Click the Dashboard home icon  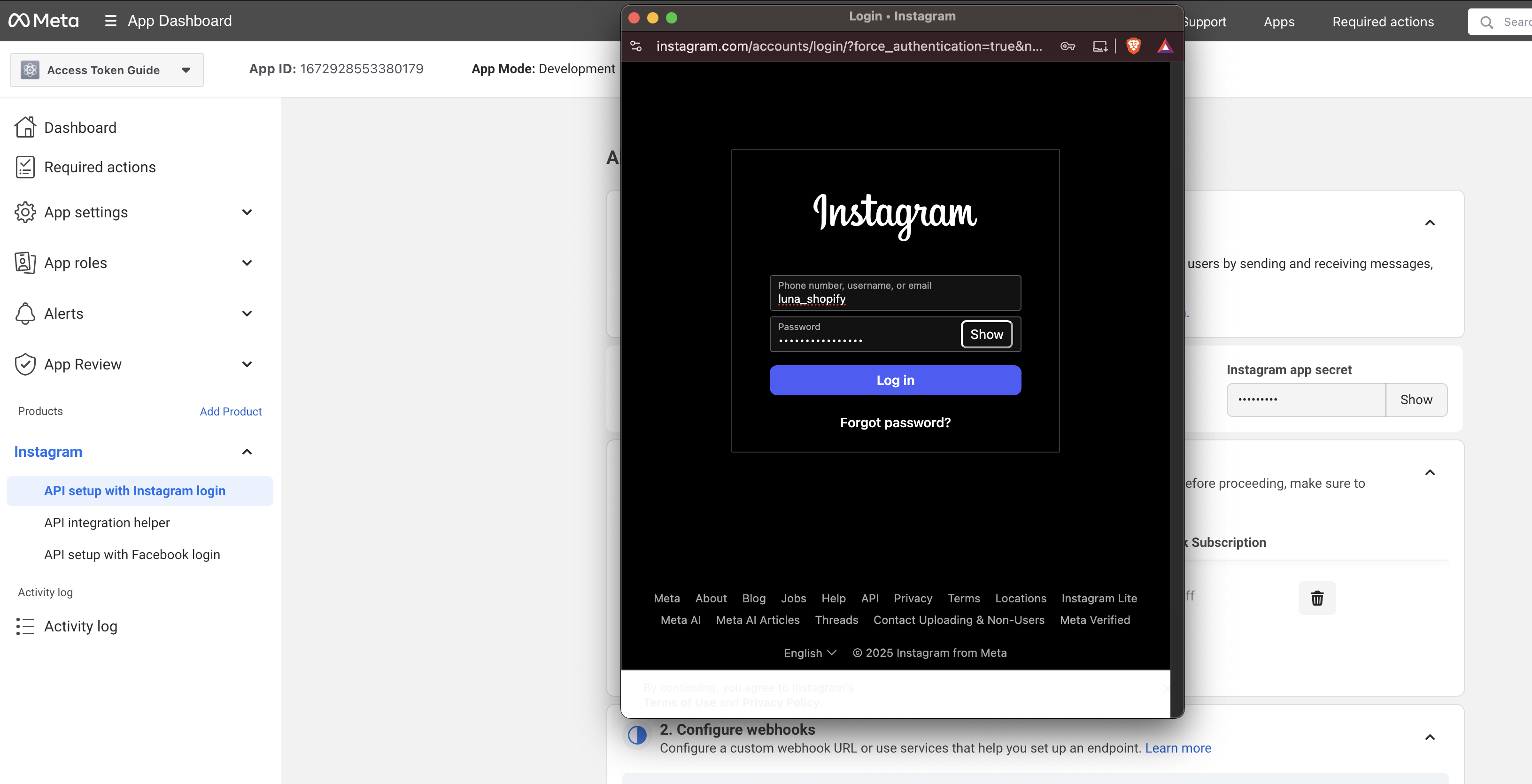pos(25,127)
